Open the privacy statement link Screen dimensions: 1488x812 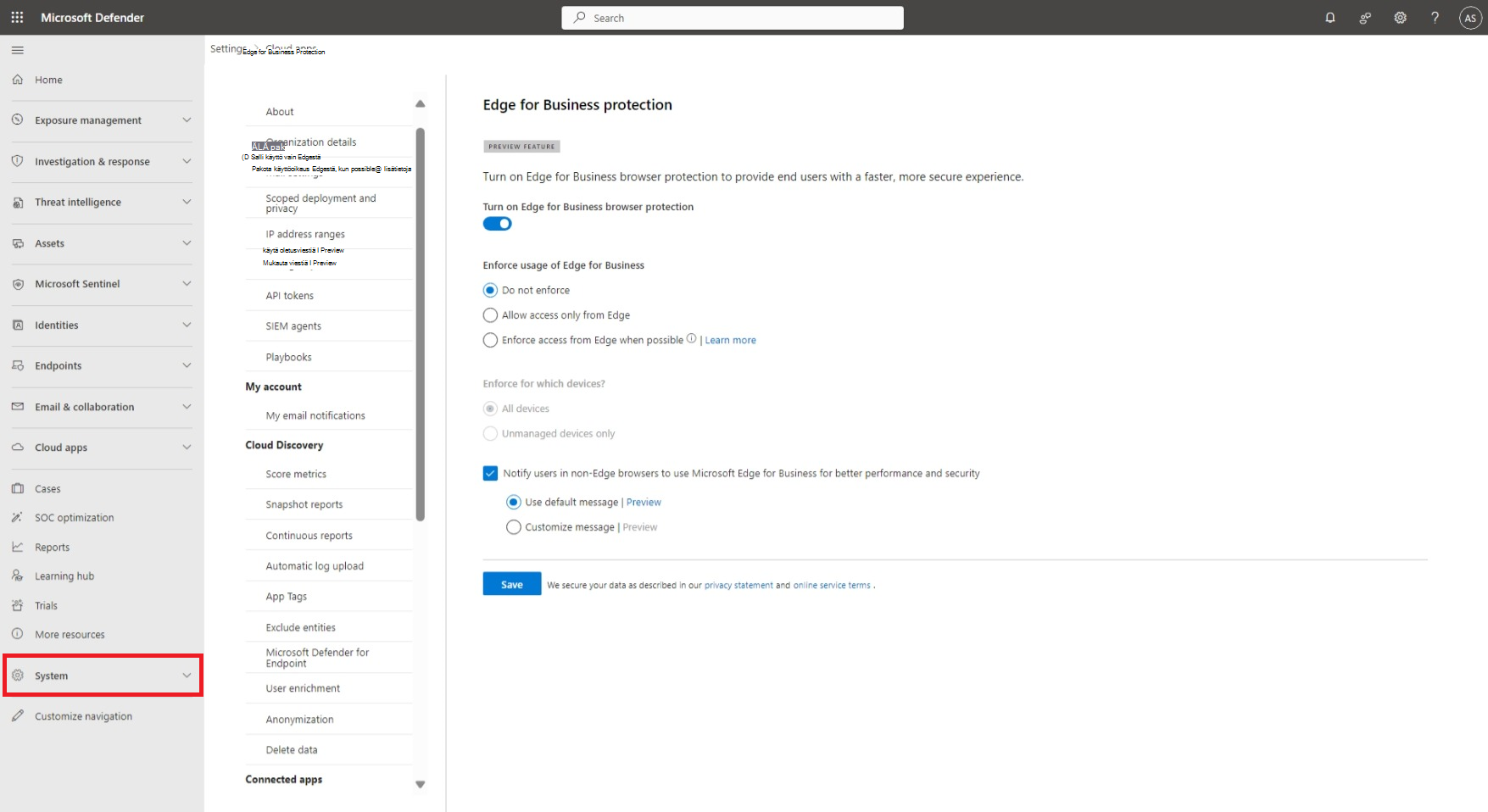(x=738, y=586)
